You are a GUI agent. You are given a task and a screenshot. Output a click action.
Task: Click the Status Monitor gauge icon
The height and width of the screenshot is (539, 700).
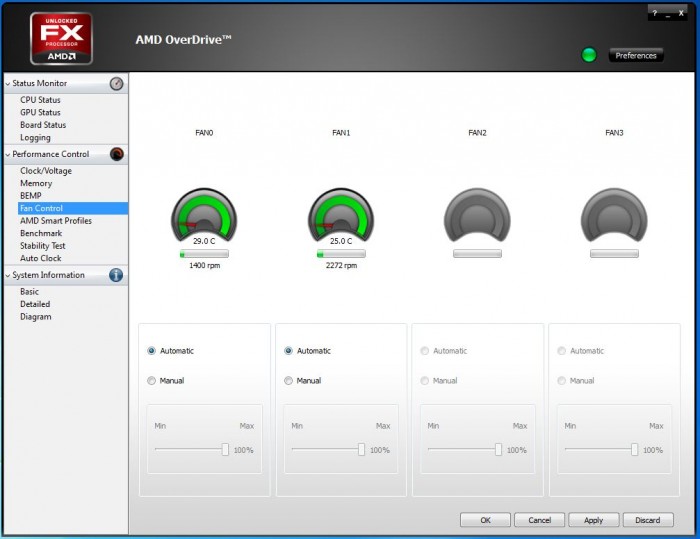pos(117,84)
